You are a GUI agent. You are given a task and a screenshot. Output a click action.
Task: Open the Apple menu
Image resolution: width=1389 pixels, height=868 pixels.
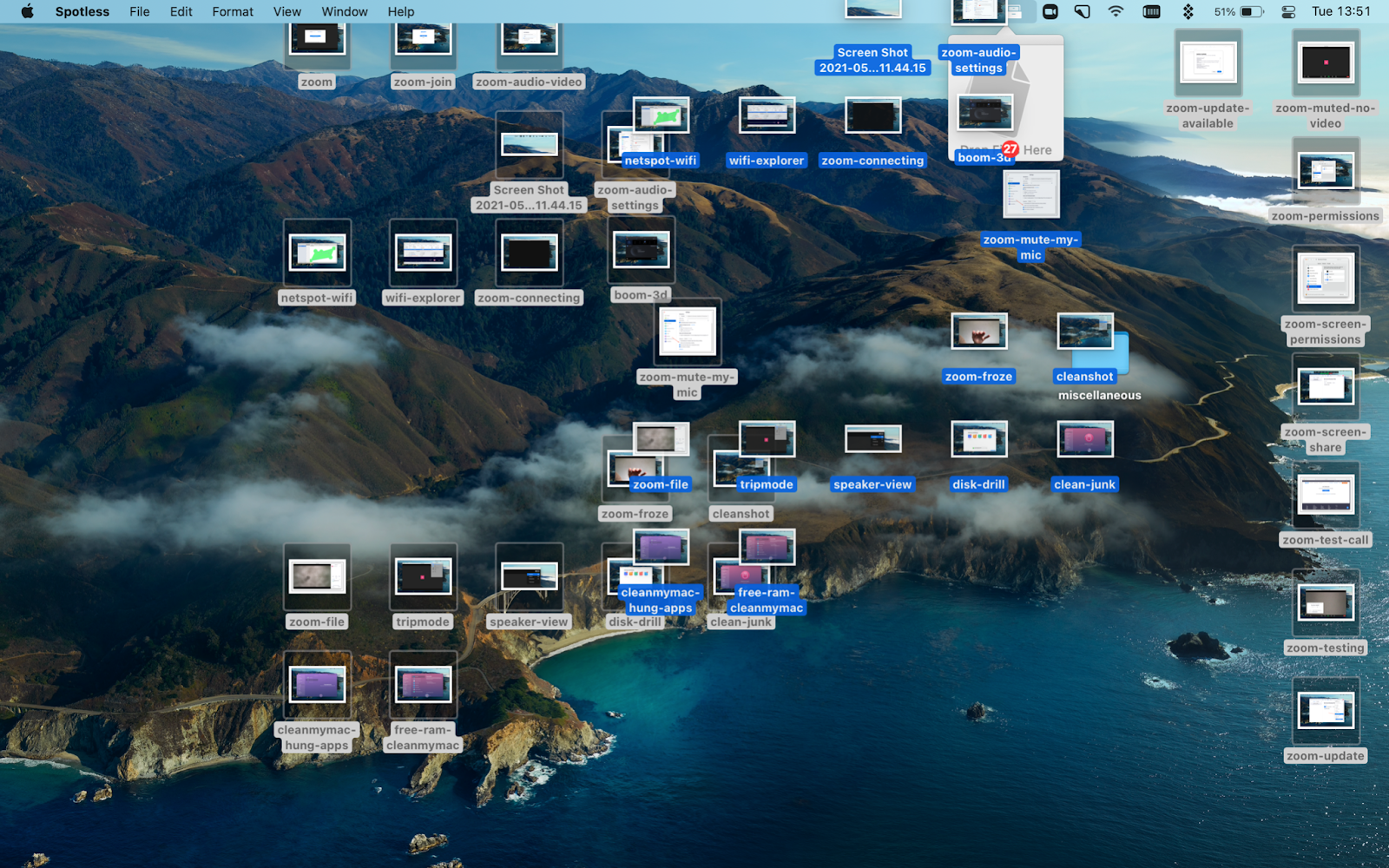tap(27, 11)
